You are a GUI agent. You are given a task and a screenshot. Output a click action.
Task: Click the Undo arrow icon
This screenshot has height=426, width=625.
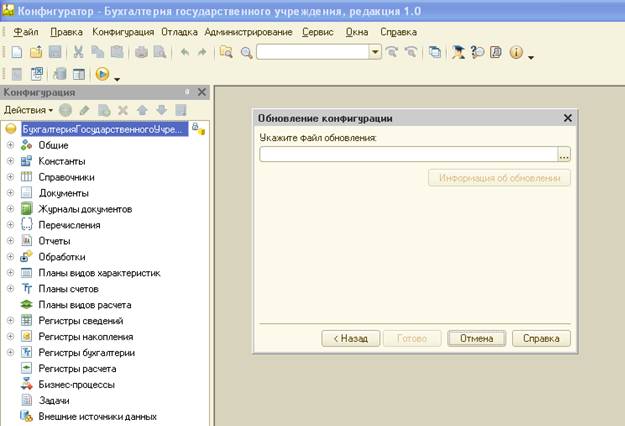tap(185, 52)
